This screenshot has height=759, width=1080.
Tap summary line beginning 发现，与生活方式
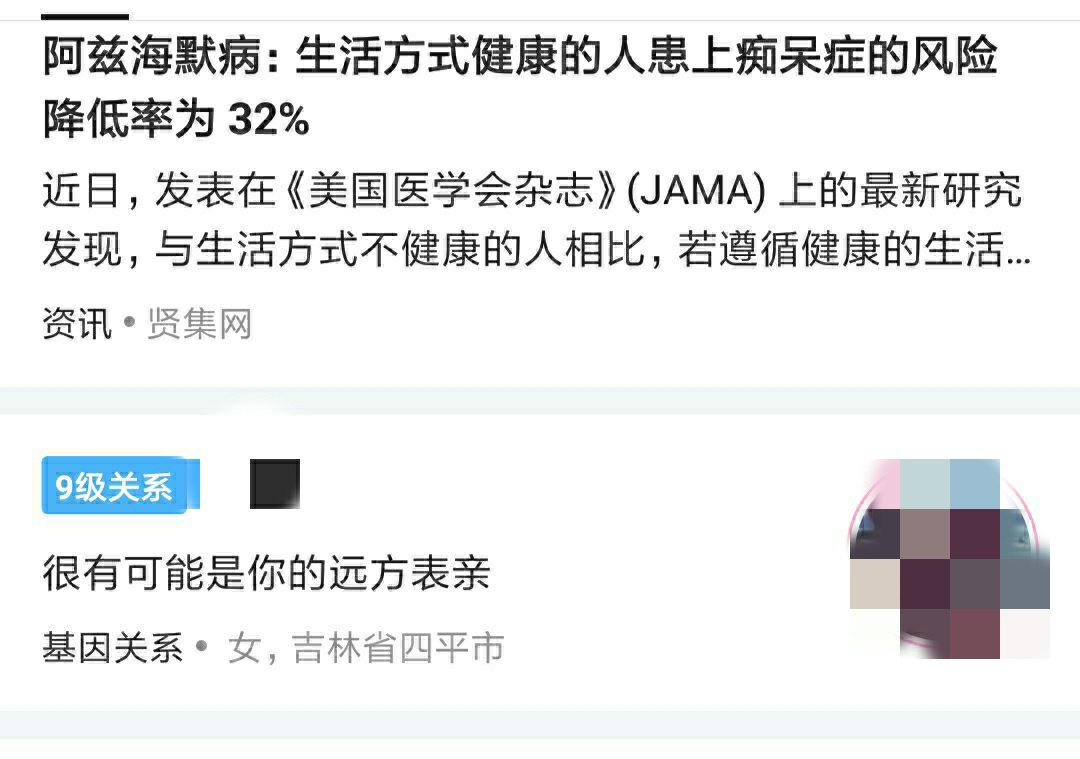click(537, 249)
